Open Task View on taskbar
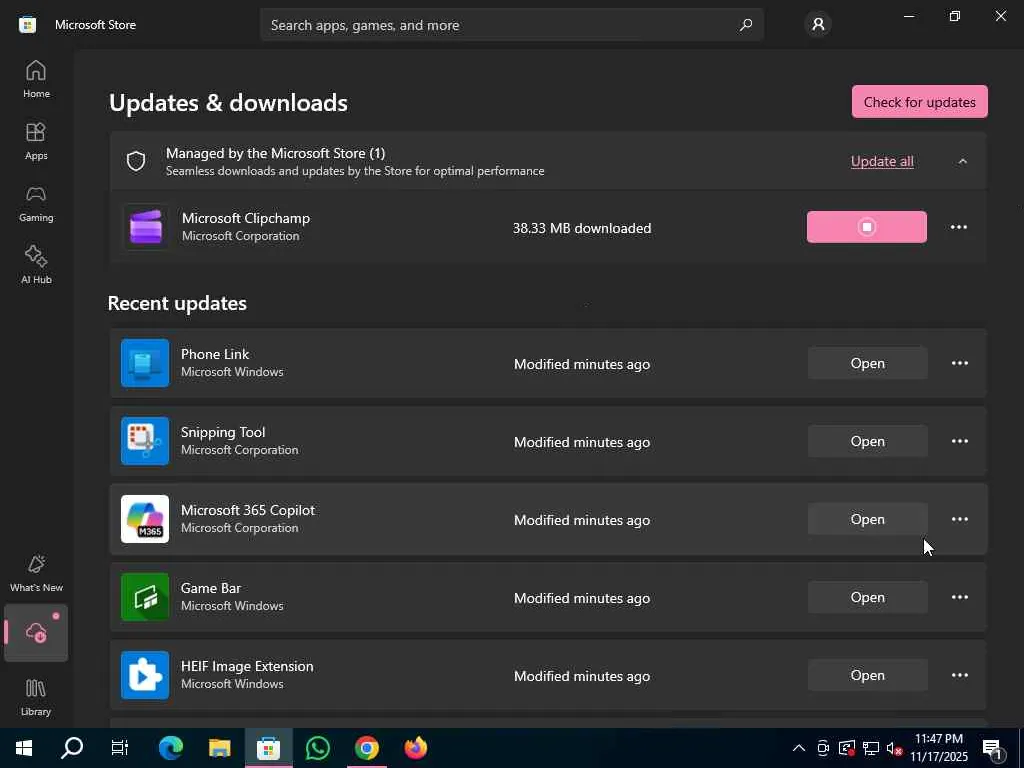 [120, 748]
